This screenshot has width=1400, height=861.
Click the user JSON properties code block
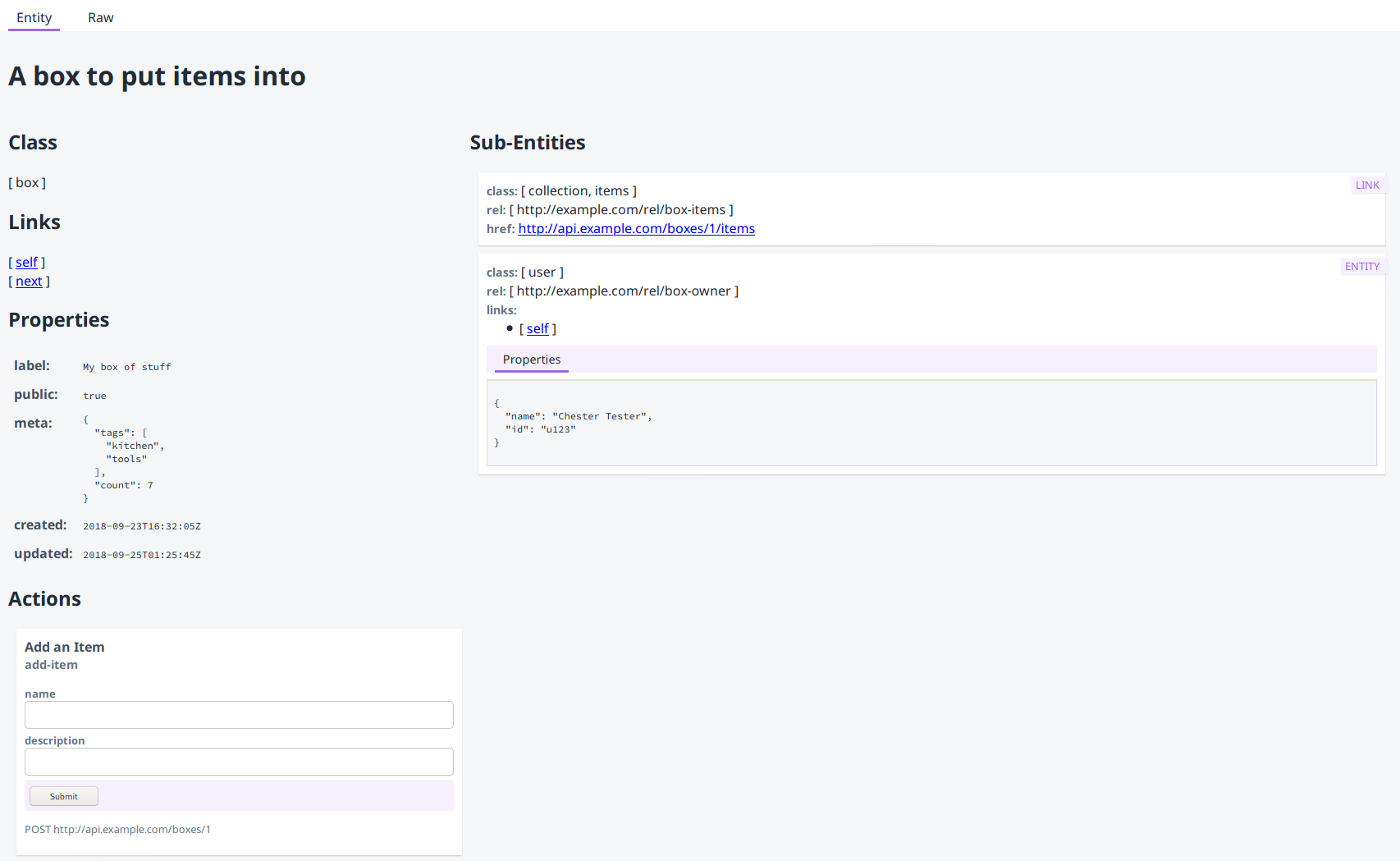(931, 423)
